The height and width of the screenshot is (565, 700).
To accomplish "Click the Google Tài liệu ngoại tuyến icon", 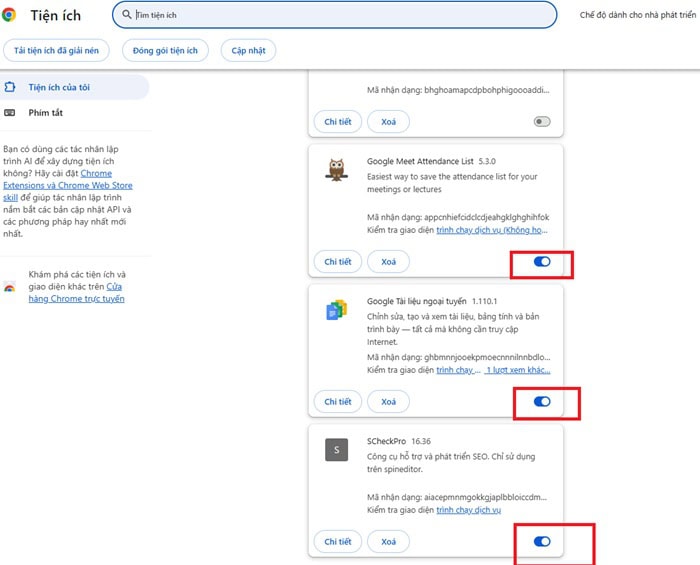I will [337, 310].
